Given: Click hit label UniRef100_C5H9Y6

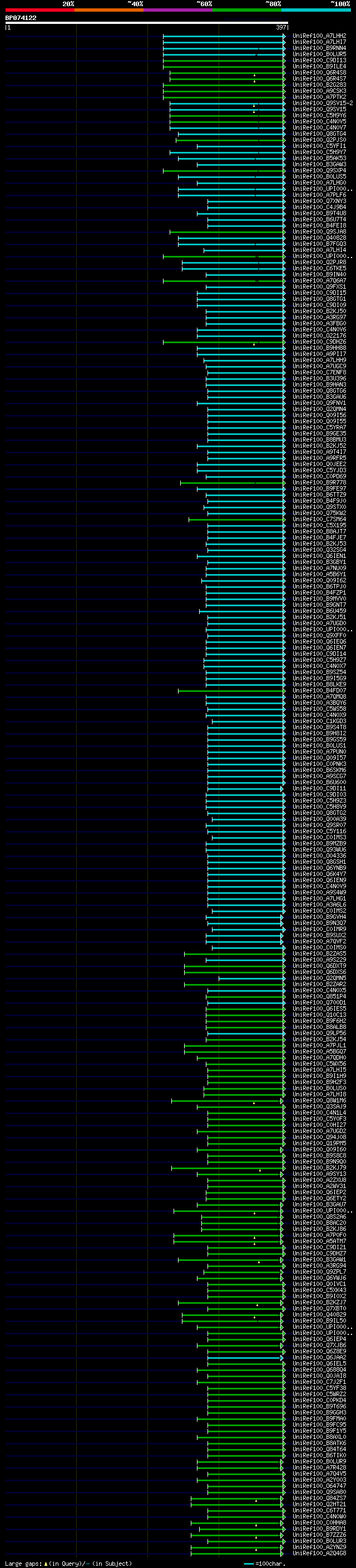Looking at the screenshot, I should coord(319,116).
